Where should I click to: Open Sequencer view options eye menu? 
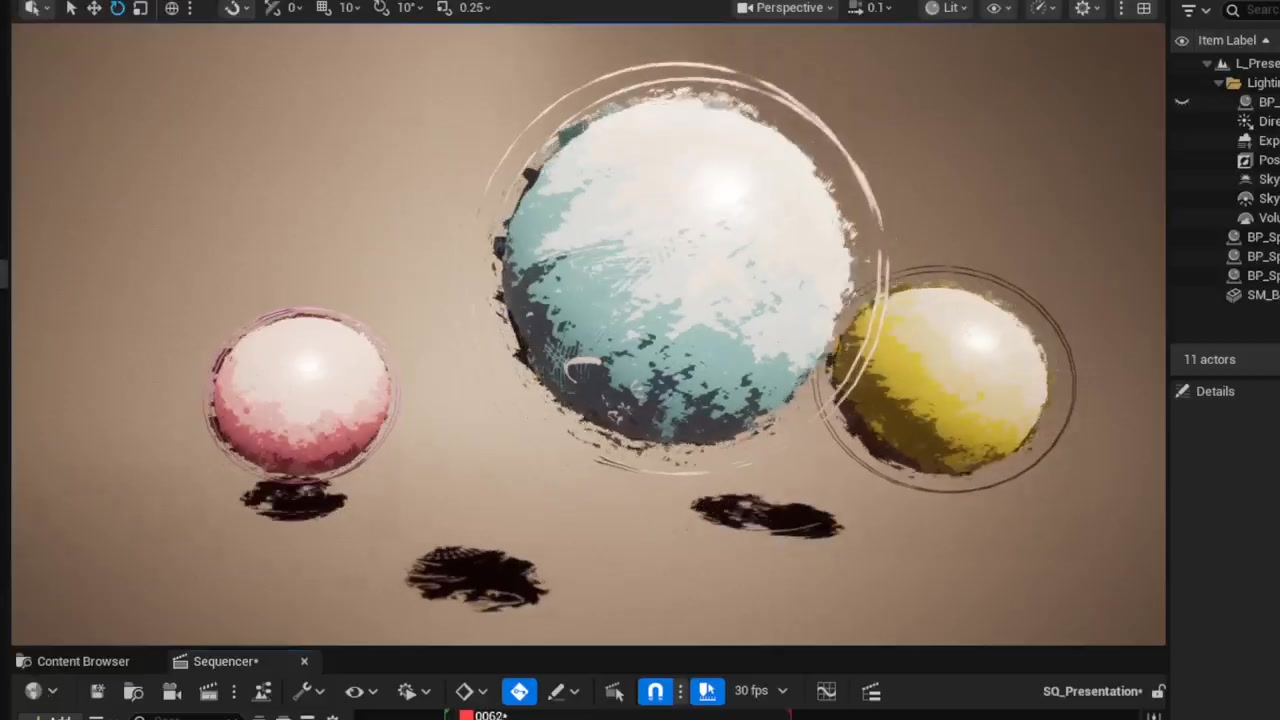[361, 691]
